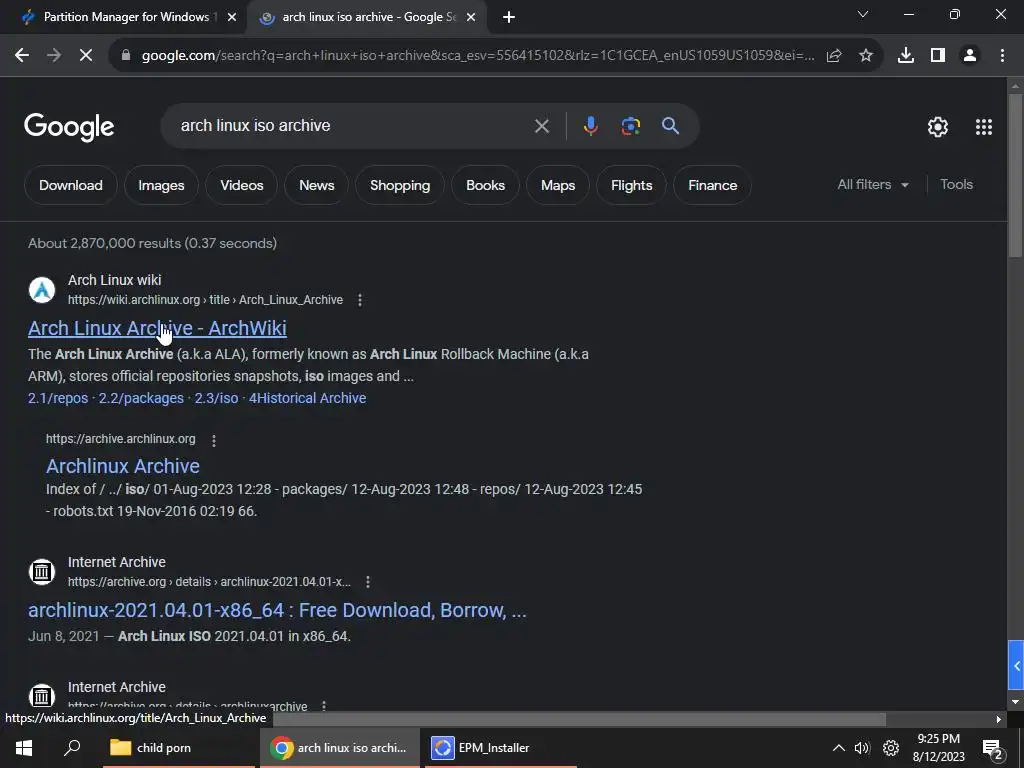The image size is (1024, 768).
Task: Switch to Shopping results
Action: (400, 185)
